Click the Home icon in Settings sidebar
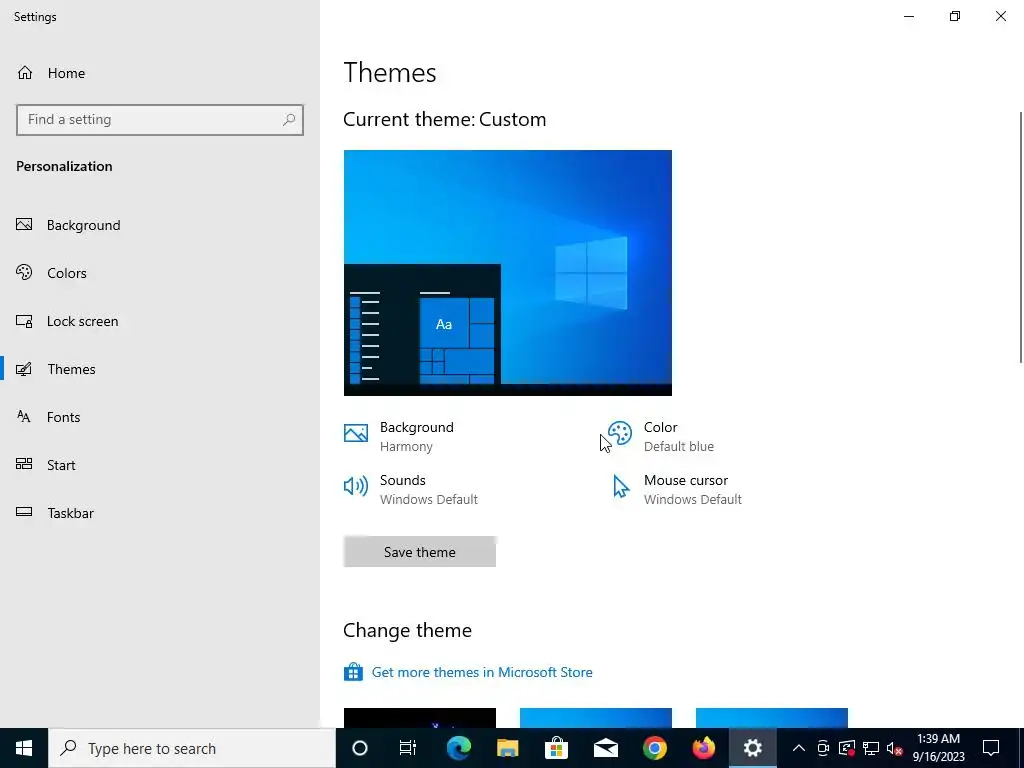Screen dimensions: 1024x768 (x=25, y=72)
